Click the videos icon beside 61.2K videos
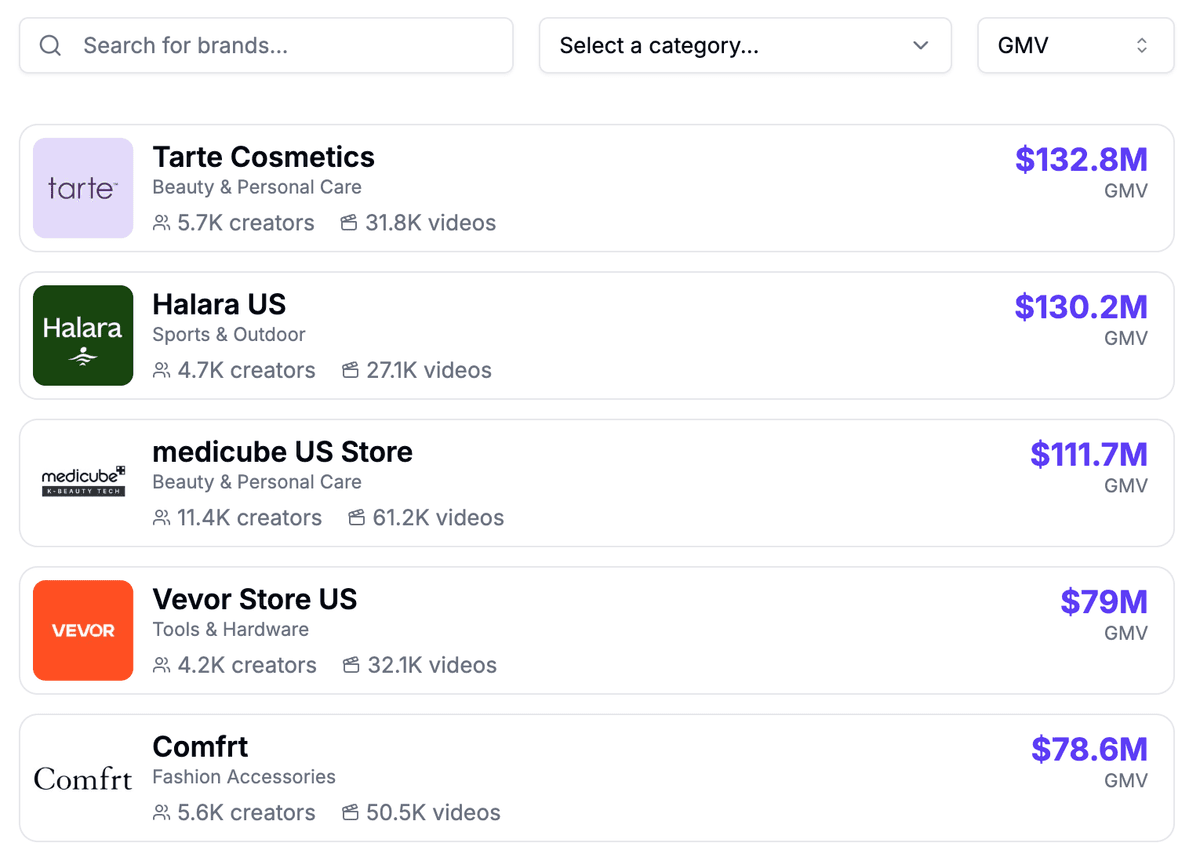 tap(356, 518)
